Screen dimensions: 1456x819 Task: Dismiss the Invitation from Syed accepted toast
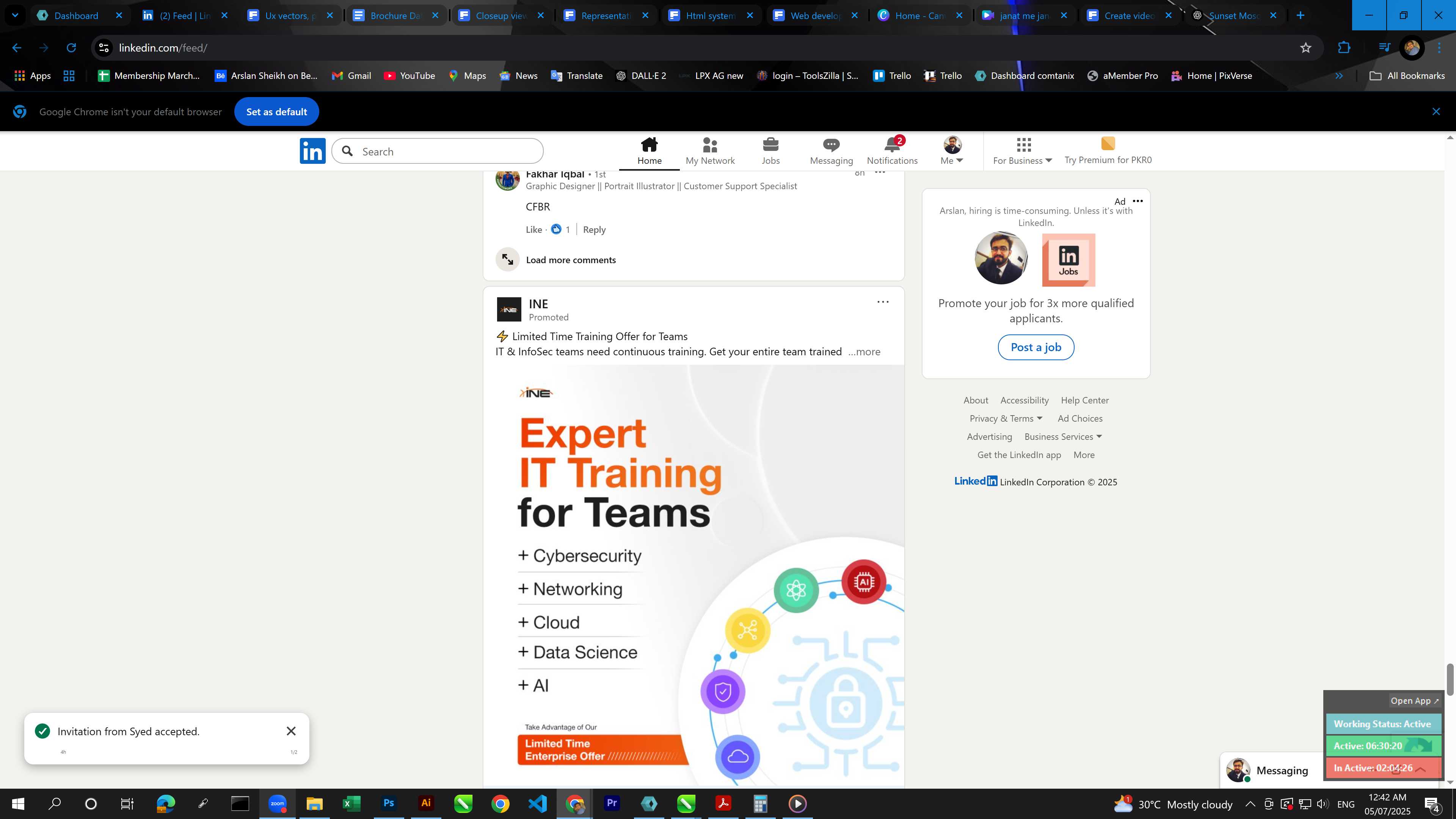coord(291,731)
